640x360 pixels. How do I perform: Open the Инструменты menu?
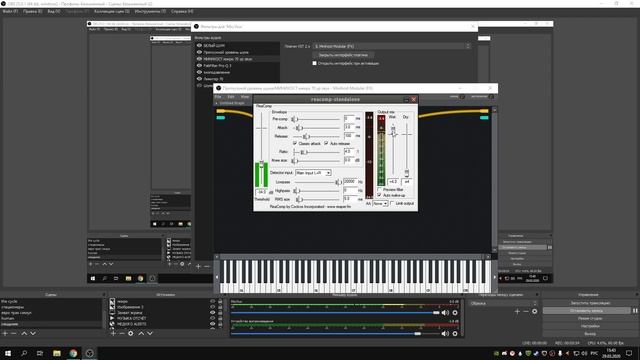(150, 11)
